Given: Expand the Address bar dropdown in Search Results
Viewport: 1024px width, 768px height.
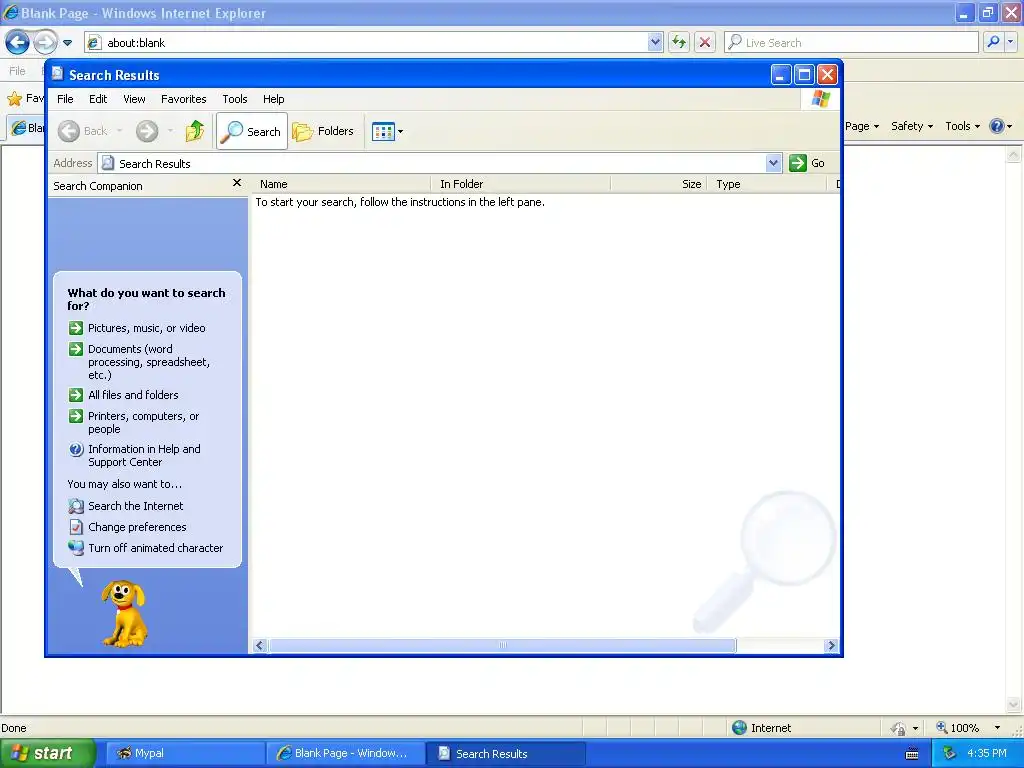Looking at the screenshot, I should (x=773, y=163).
